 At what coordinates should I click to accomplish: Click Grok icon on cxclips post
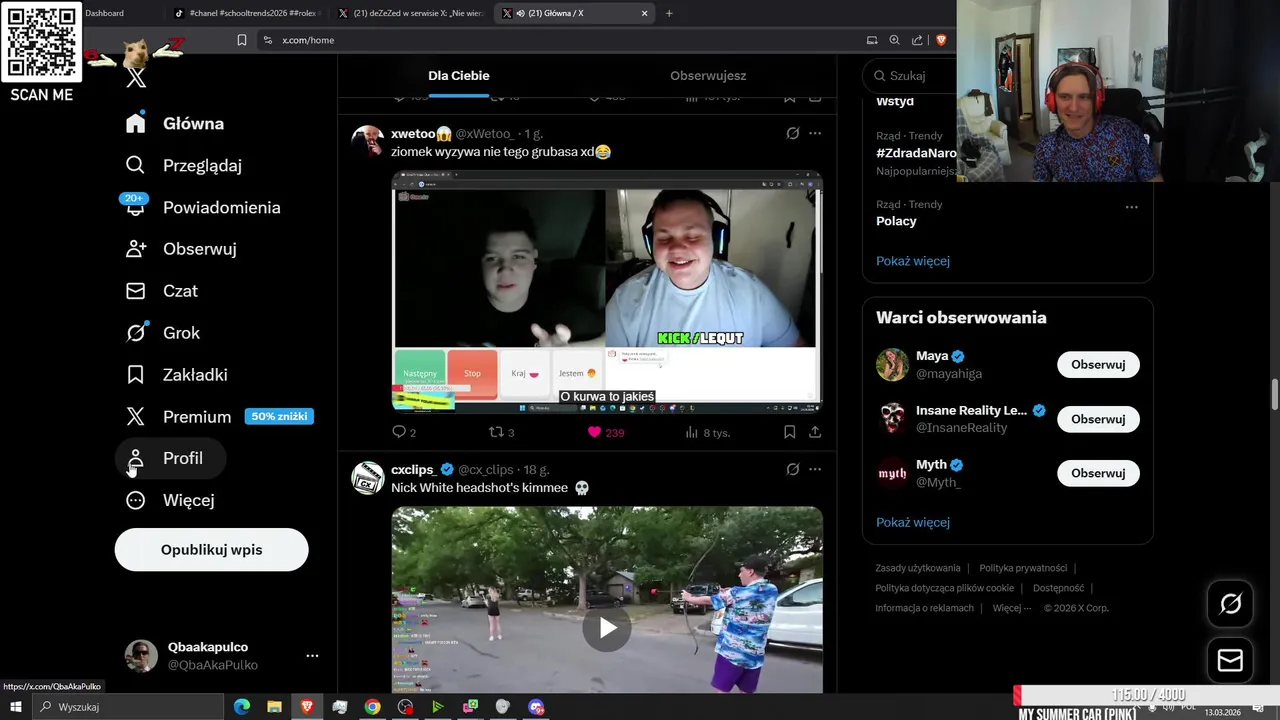tap(792, 470)
